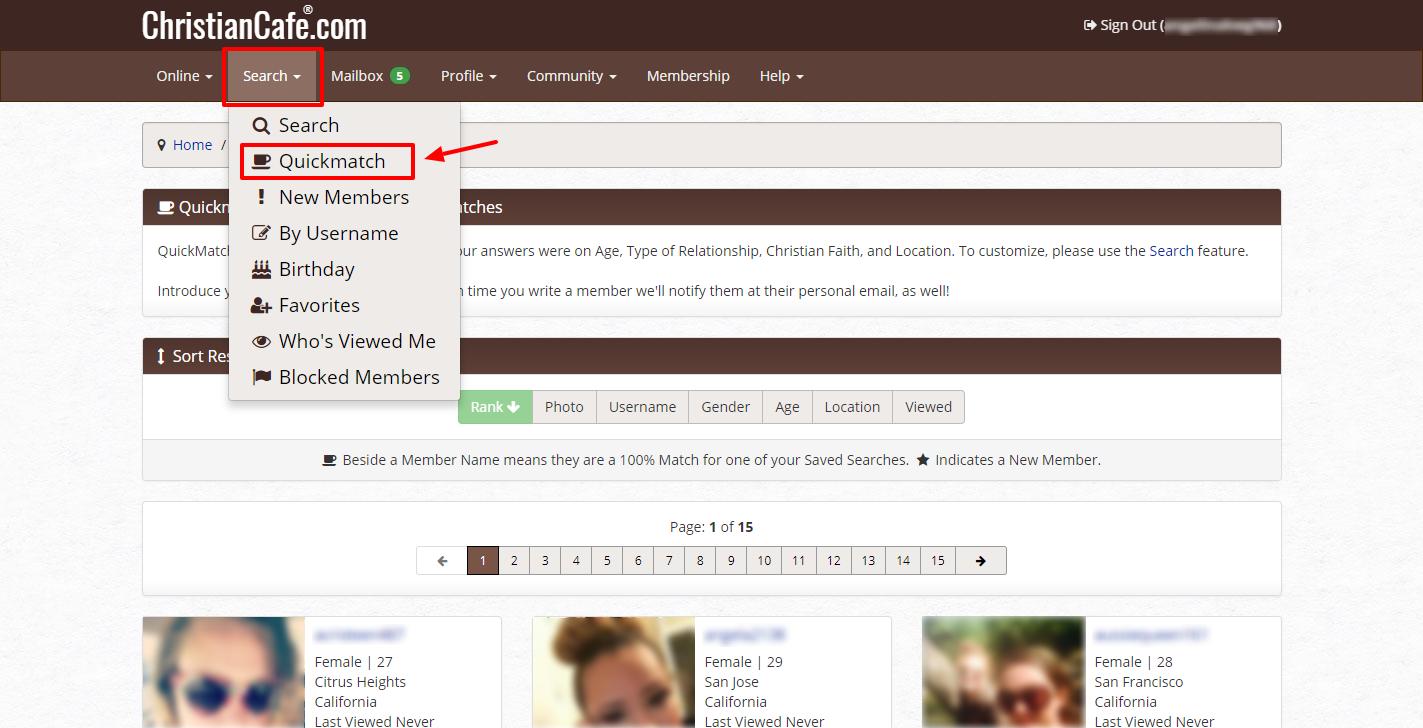Sort results by Rank

click(x=495, y=407)
